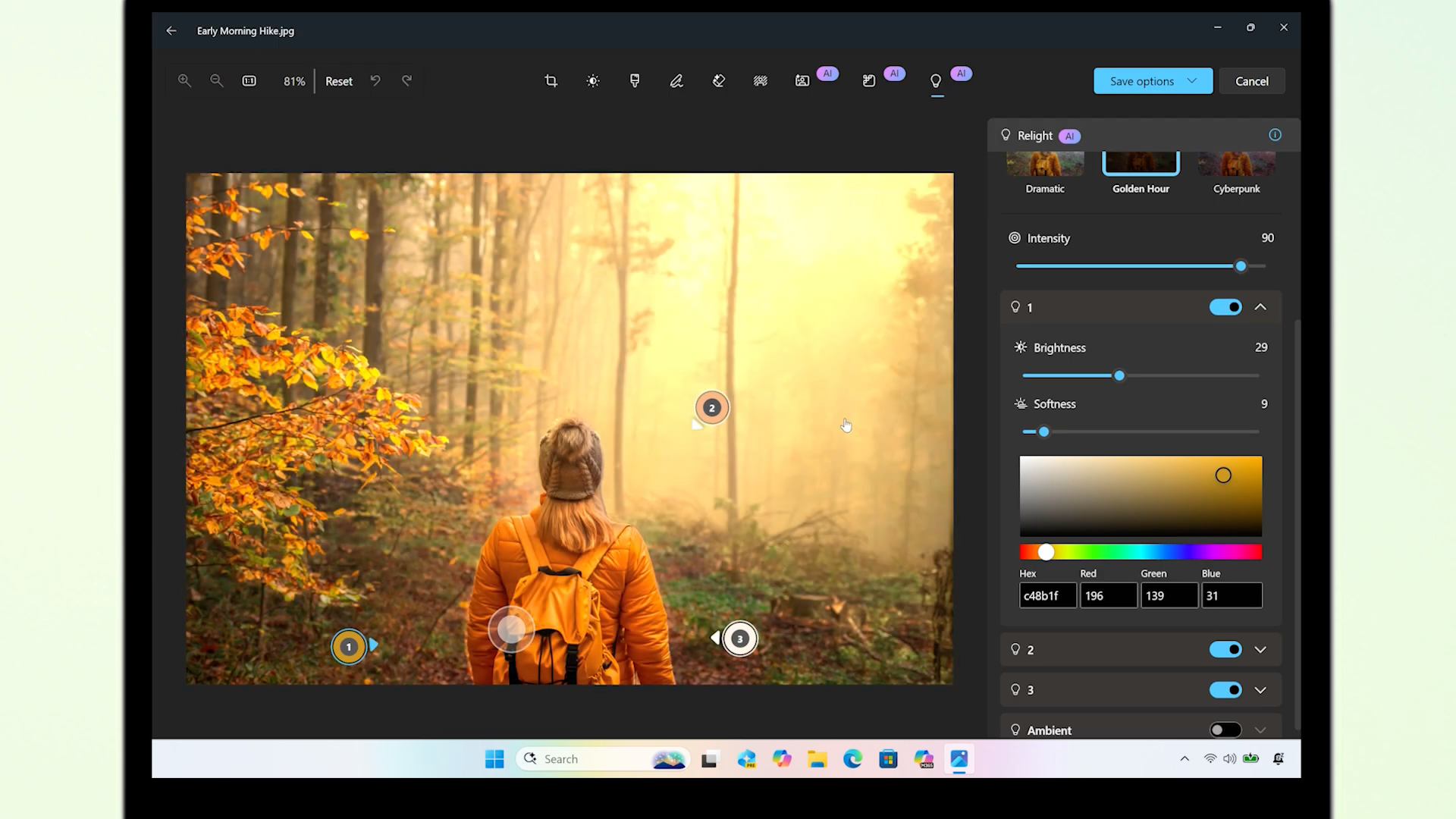Click the Relight info icon

[1275, 135]
